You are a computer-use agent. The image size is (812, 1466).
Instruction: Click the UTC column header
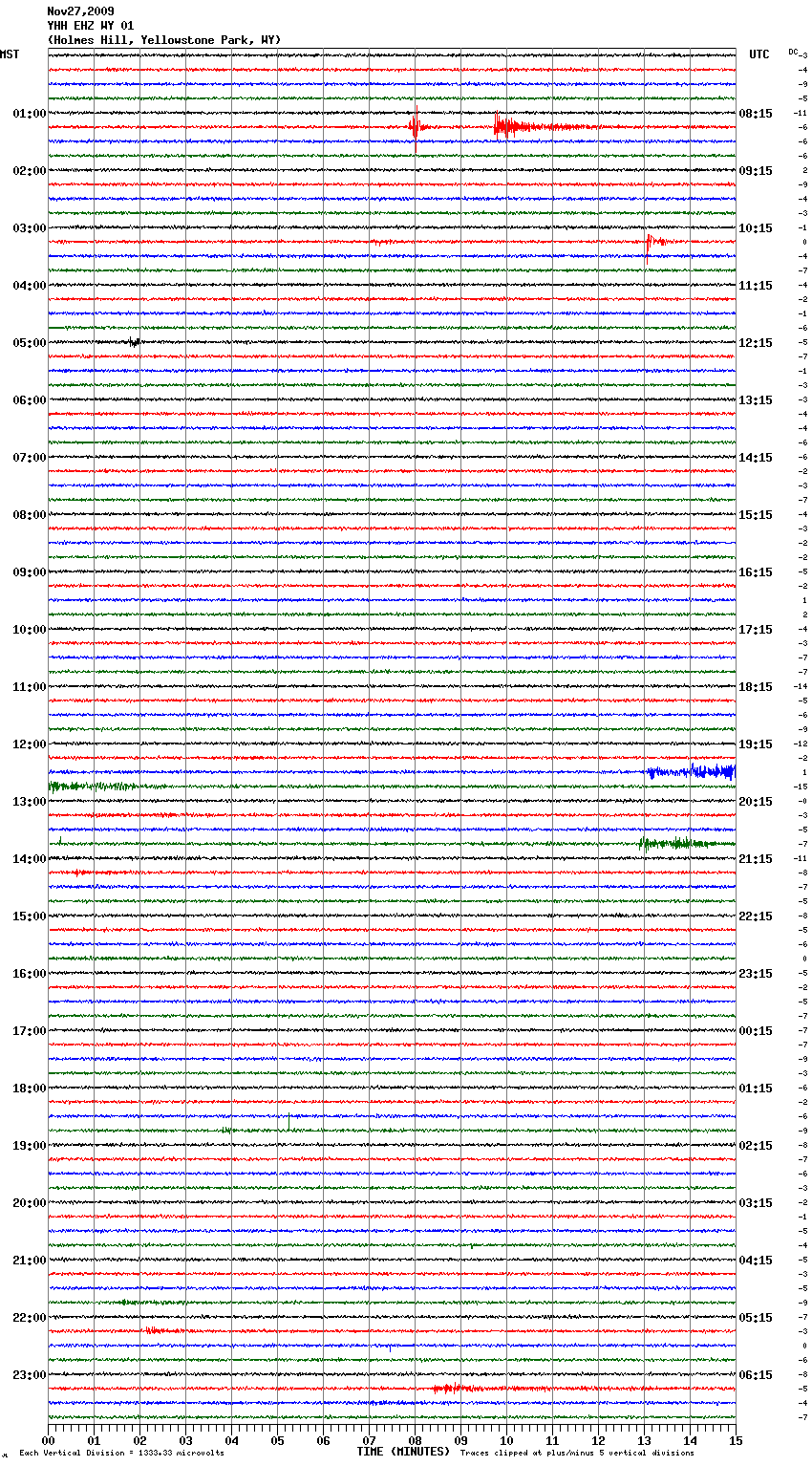point(759,54)
